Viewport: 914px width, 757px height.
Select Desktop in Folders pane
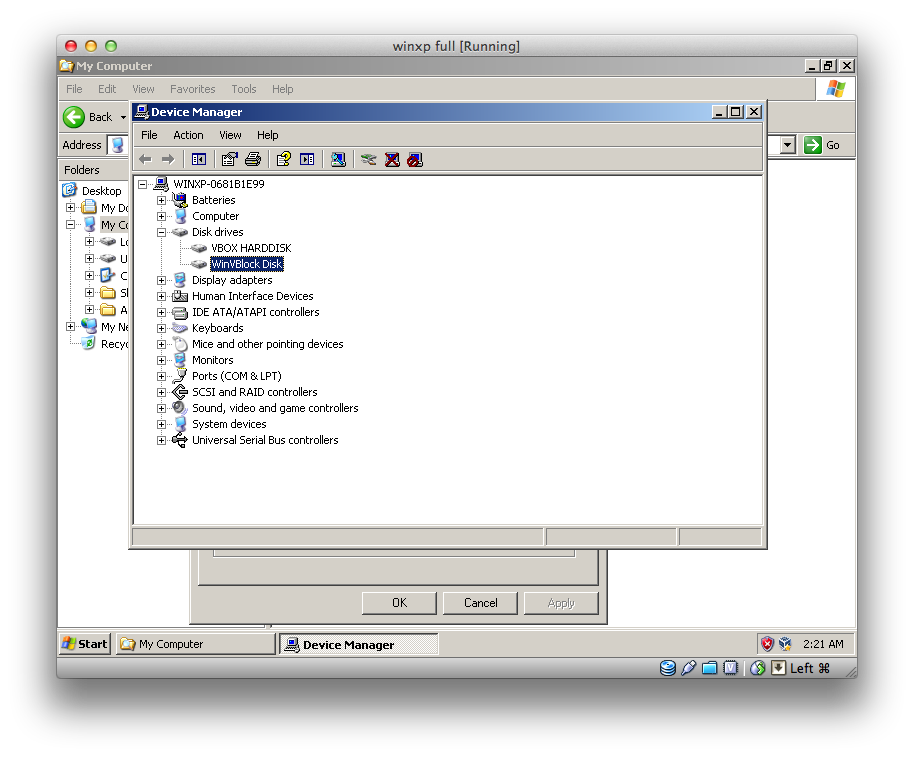coord(101,191)
